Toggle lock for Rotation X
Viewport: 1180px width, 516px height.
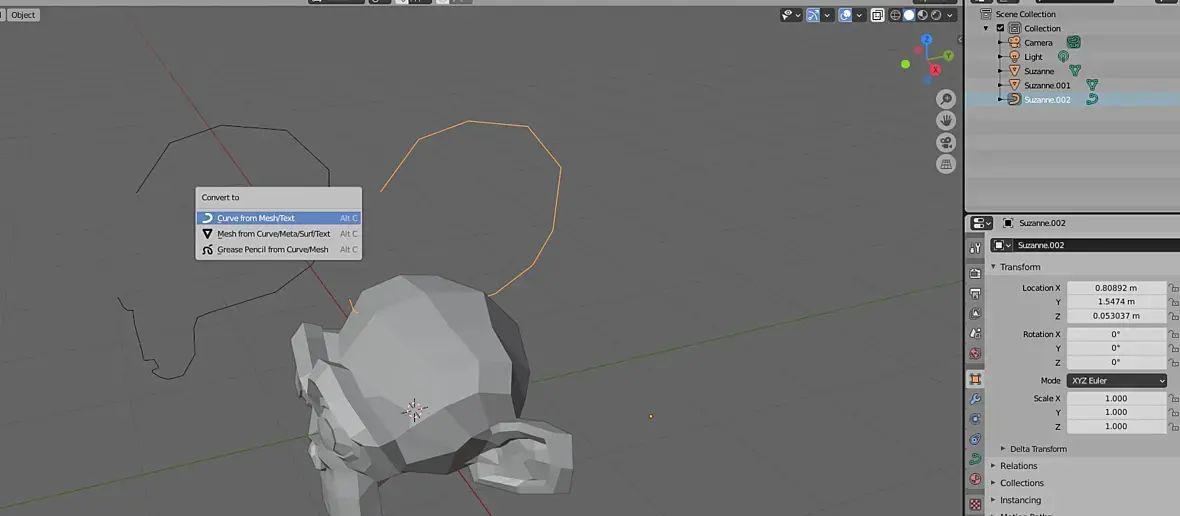[1172, 334]
